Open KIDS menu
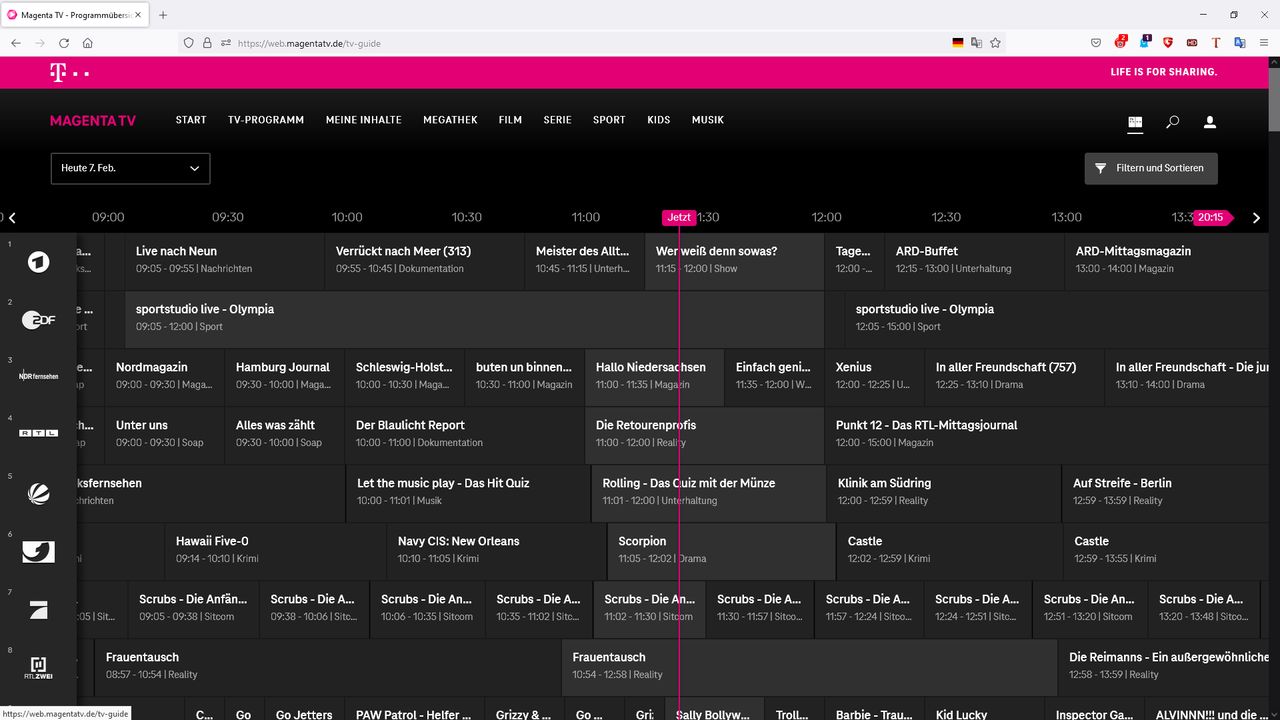Viewport: 1280px width, 720px height. [x=658, y=120]
